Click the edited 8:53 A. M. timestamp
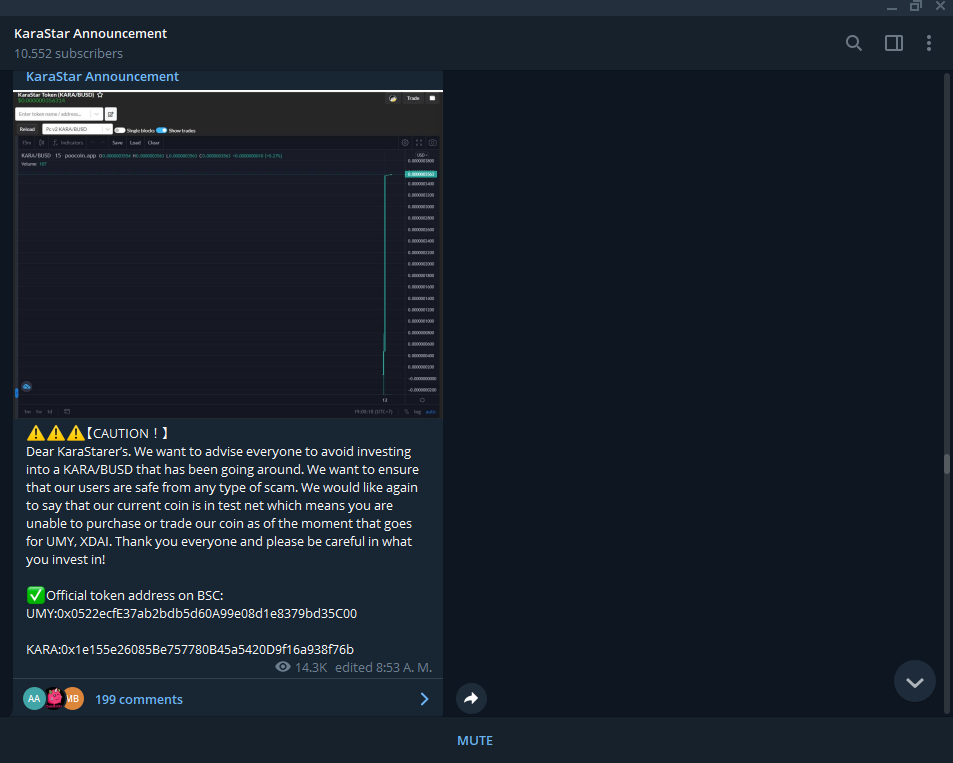 [x=384, y=668]
